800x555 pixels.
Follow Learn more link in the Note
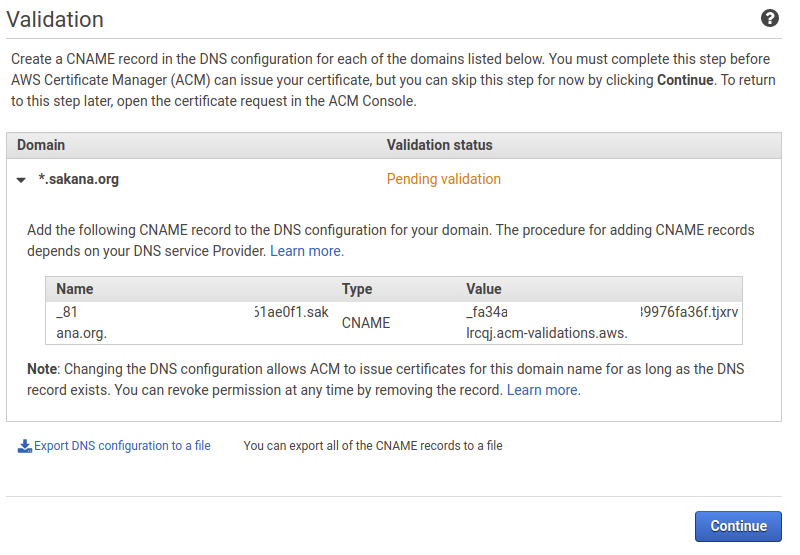point(543,390)
